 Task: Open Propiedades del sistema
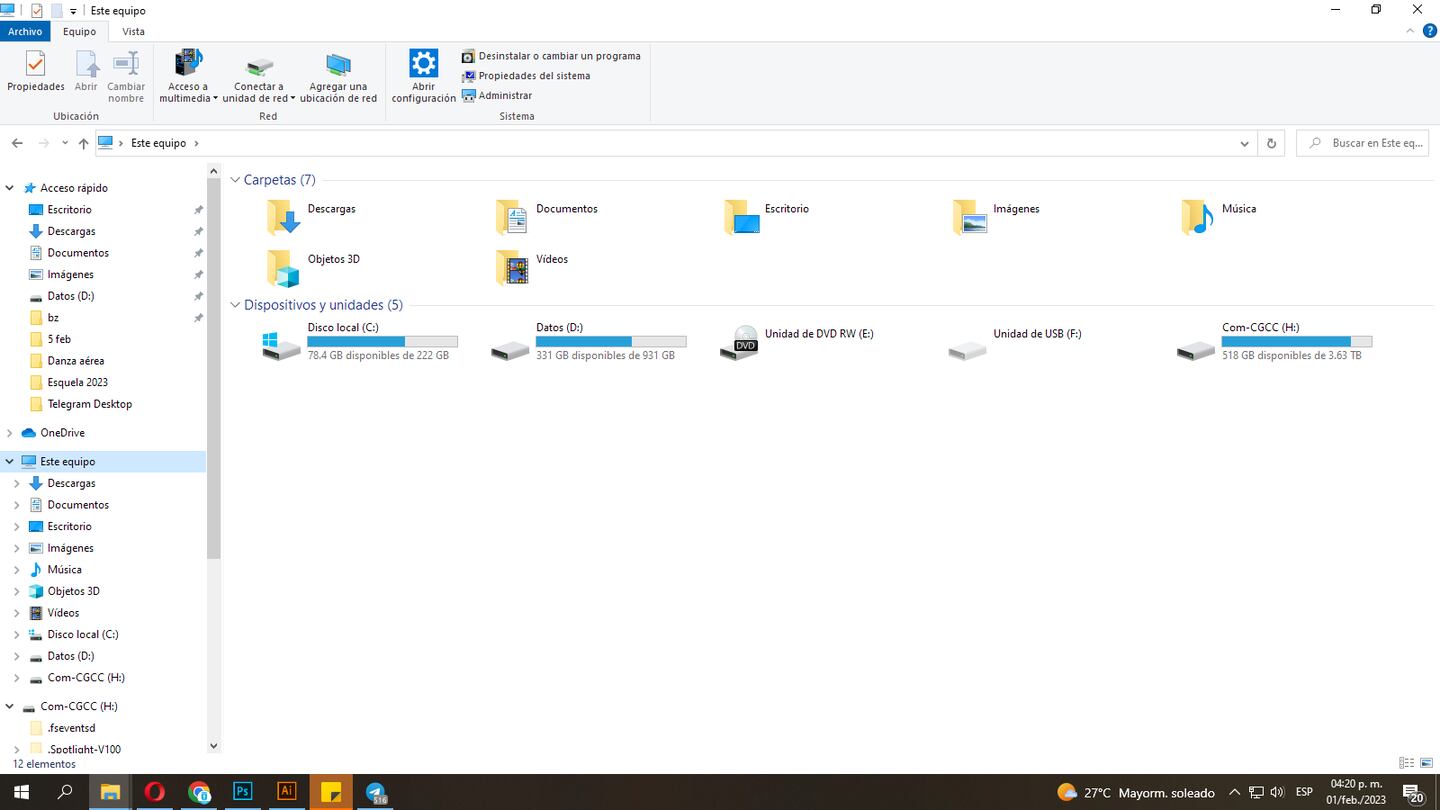pyautogui.click(x=533, y=76)
